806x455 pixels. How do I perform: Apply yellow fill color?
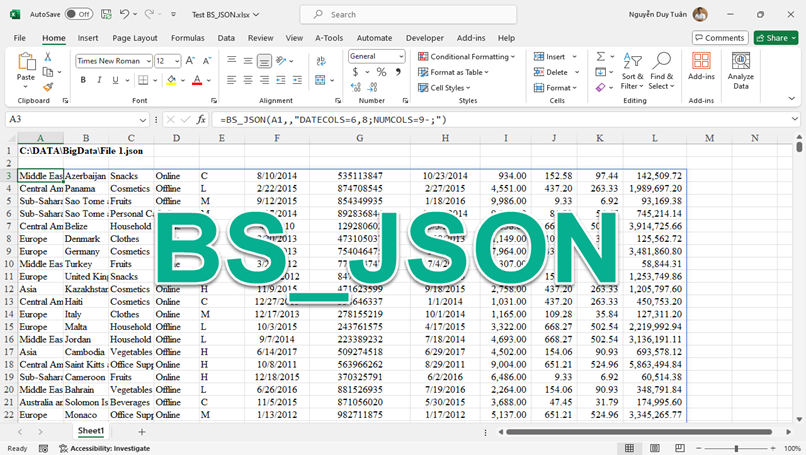click(171, 80)
